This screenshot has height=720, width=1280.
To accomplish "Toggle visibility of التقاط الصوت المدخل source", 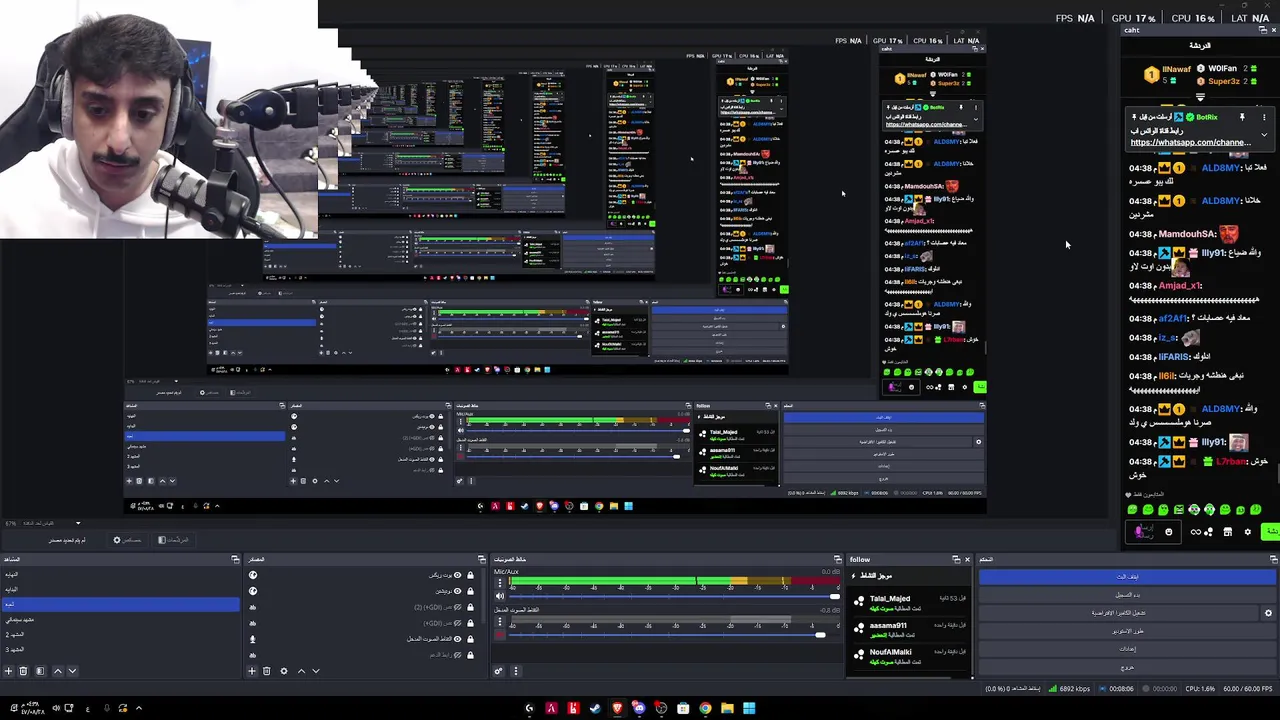I will click(457, 639).
